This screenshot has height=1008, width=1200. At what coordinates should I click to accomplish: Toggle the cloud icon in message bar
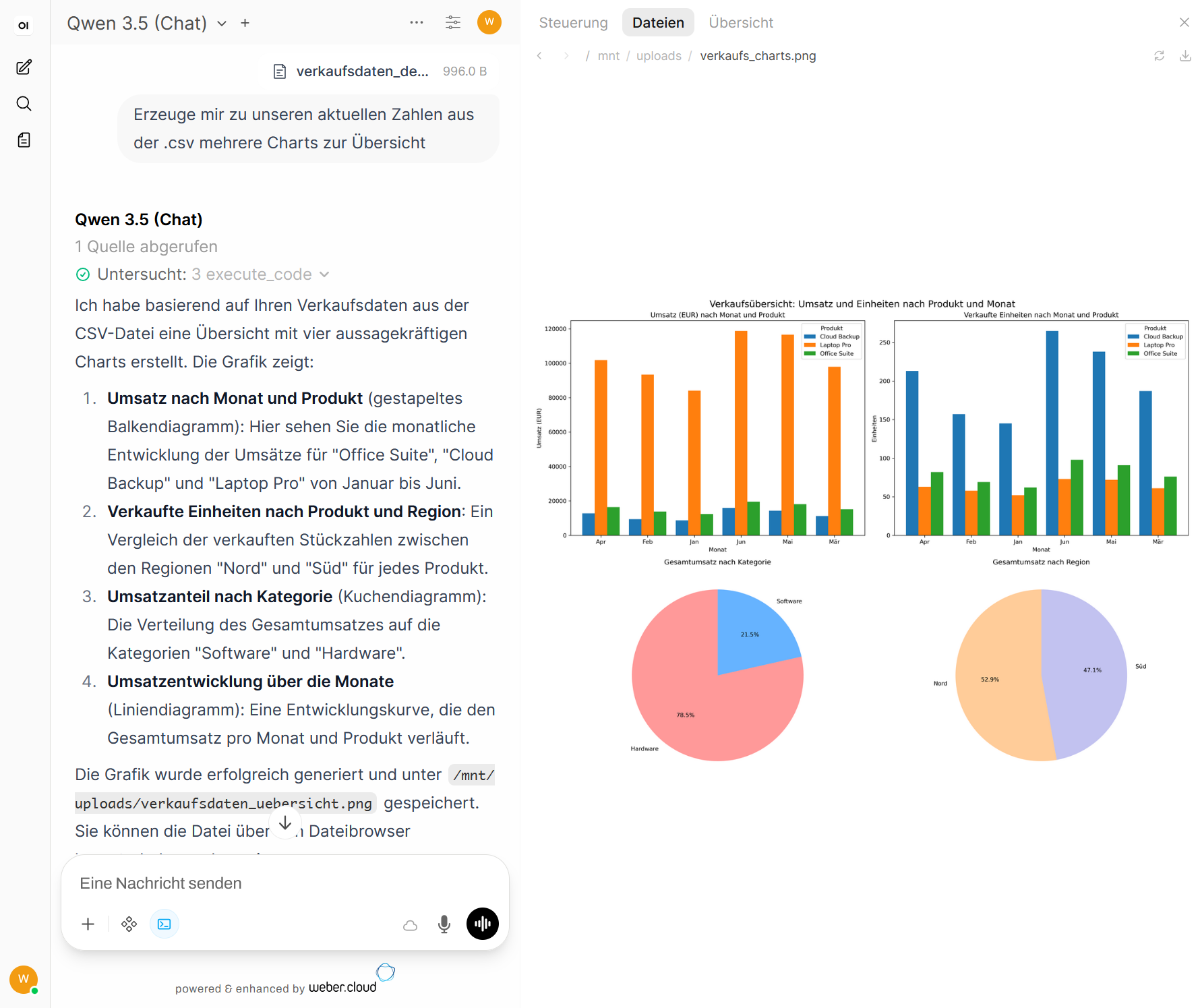point(410,925)
